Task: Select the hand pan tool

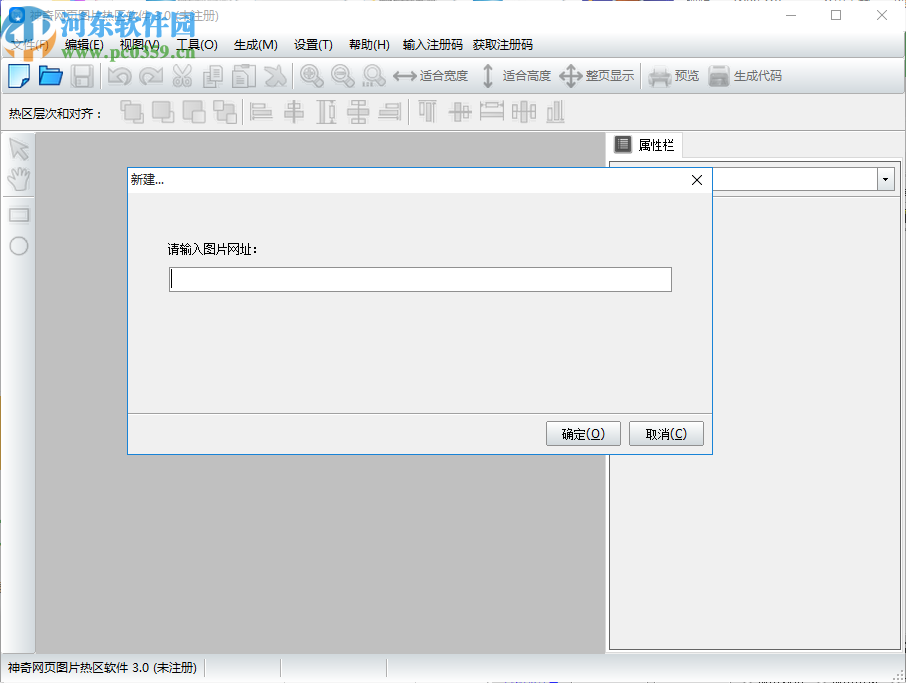Action: tap(18, 178)
